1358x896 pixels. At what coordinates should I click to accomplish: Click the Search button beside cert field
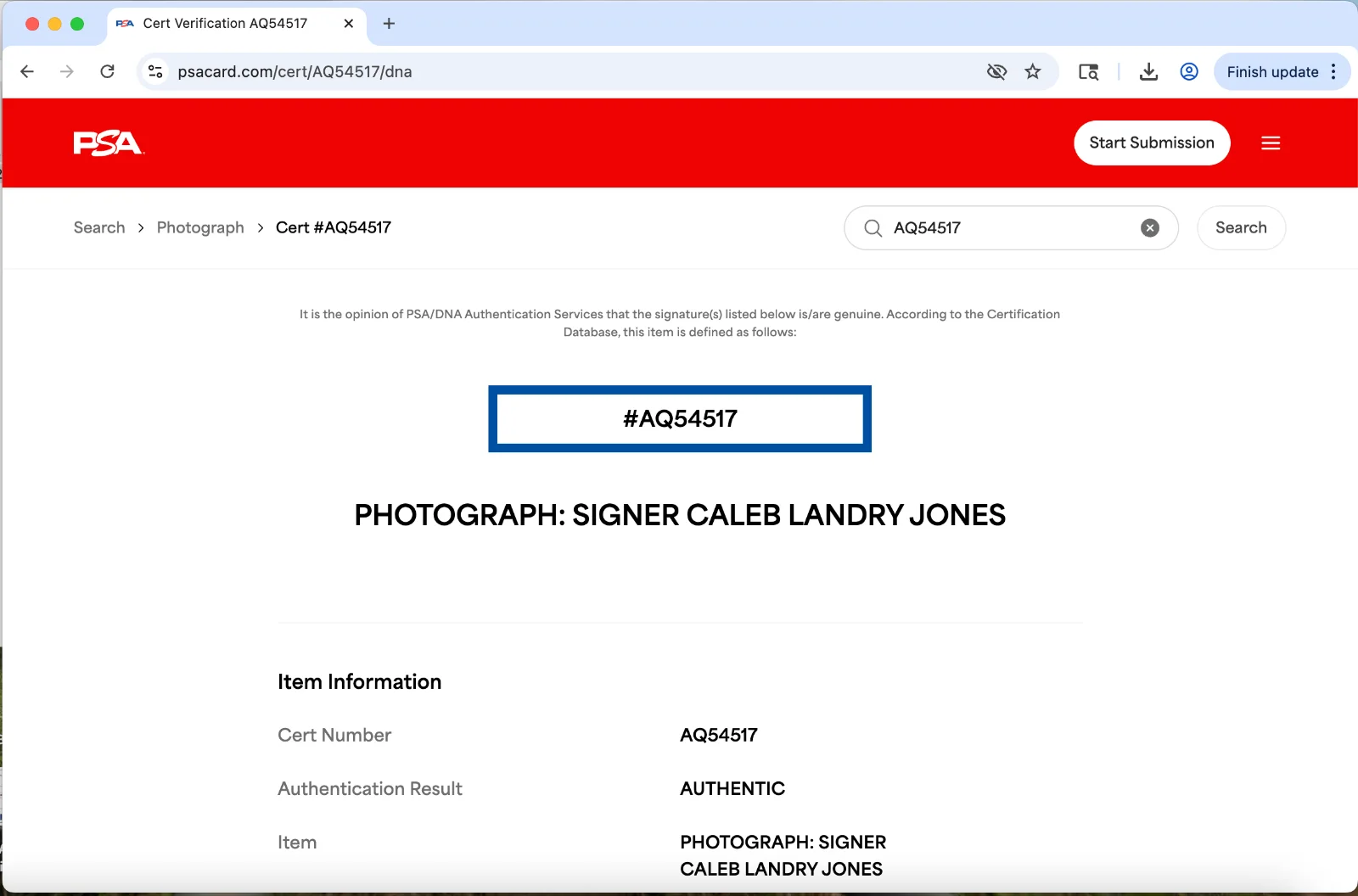click(1241, 228)
